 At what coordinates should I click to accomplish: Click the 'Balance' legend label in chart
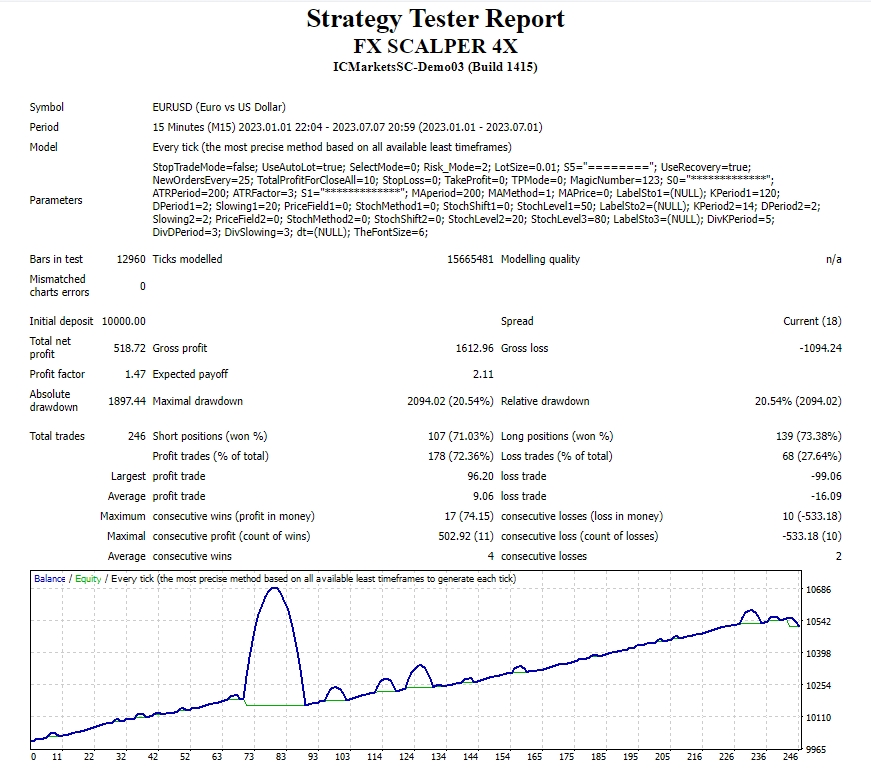[x=49, y=578]
